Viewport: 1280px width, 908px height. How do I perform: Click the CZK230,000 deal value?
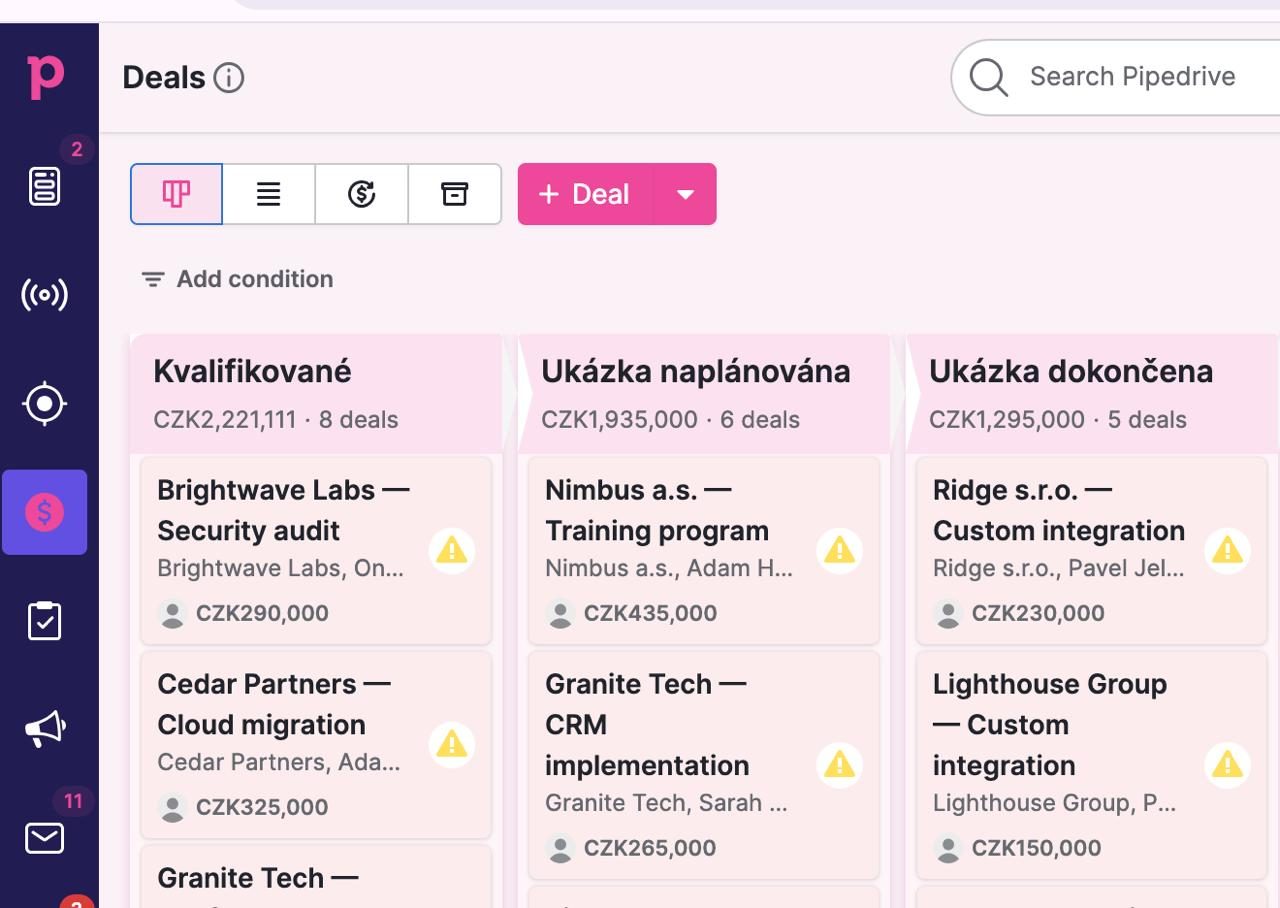[x=1038, y=613]
